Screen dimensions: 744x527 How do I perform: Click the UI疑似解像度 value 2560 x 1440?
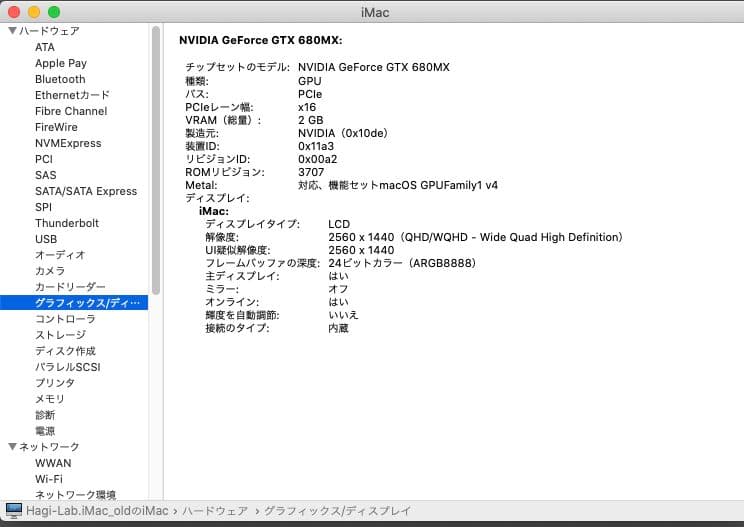(361, 250)
